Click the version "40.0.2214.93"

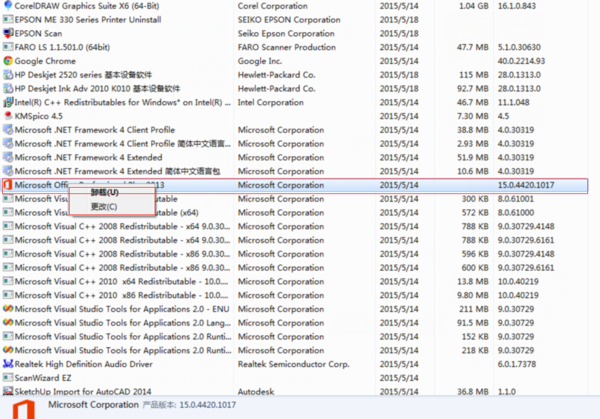tap(521, 61)
